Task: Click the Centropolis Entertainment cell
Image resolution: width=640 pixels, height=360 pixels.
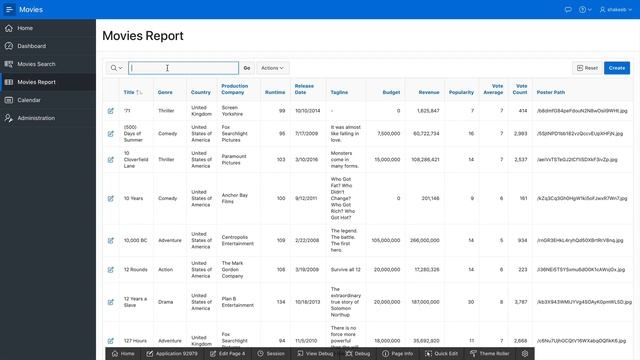Action: 238,240
